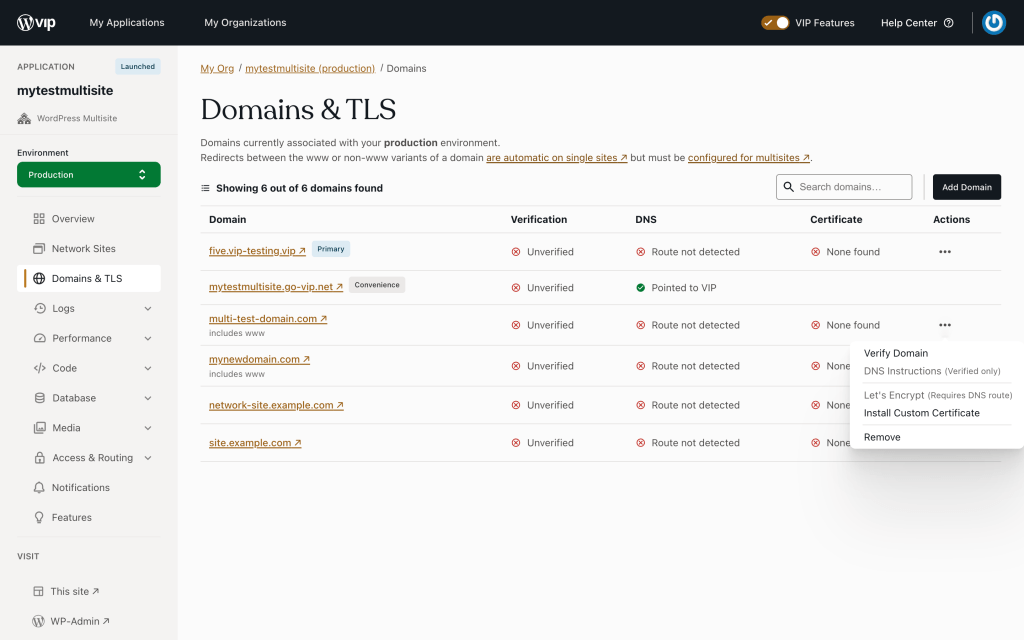Expand the Database section chevron

[x=148, y=398]
